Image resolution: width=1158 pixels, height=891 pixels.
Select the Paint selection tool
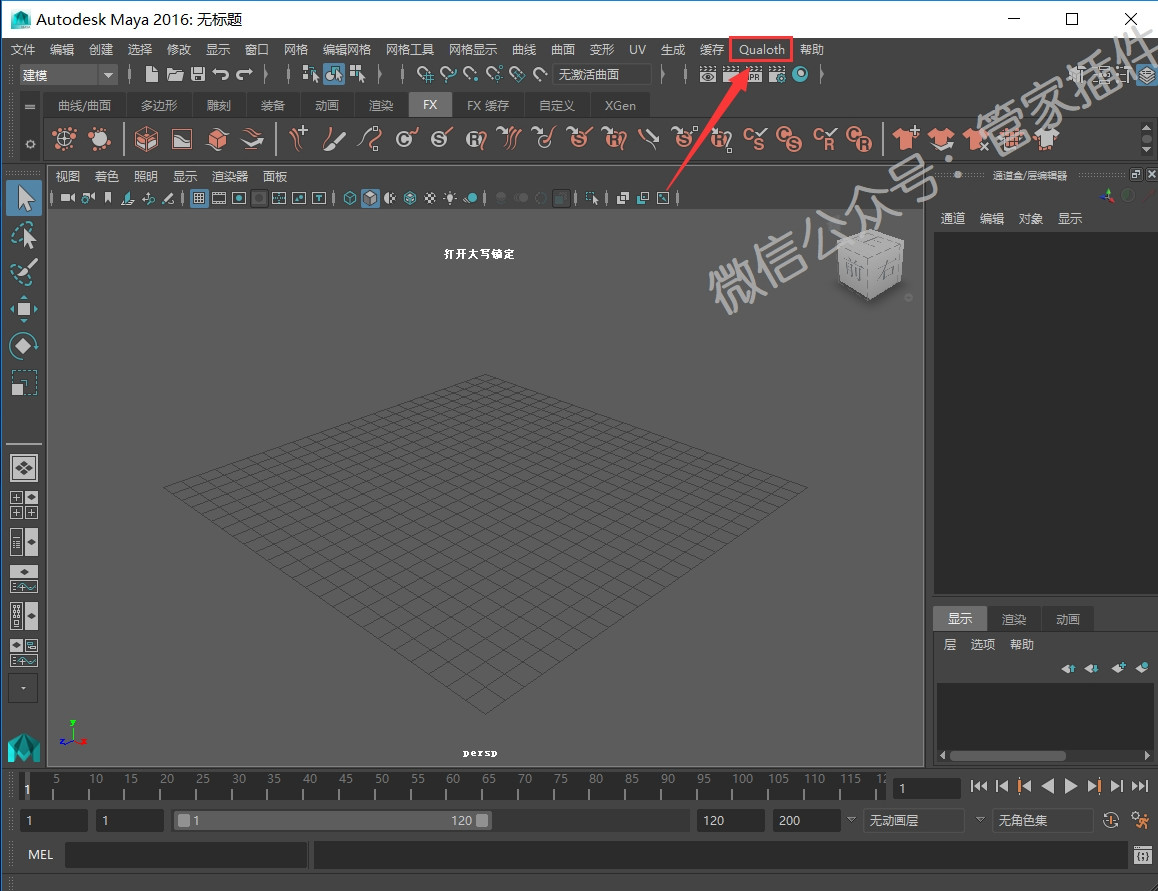tap(24, 272)
